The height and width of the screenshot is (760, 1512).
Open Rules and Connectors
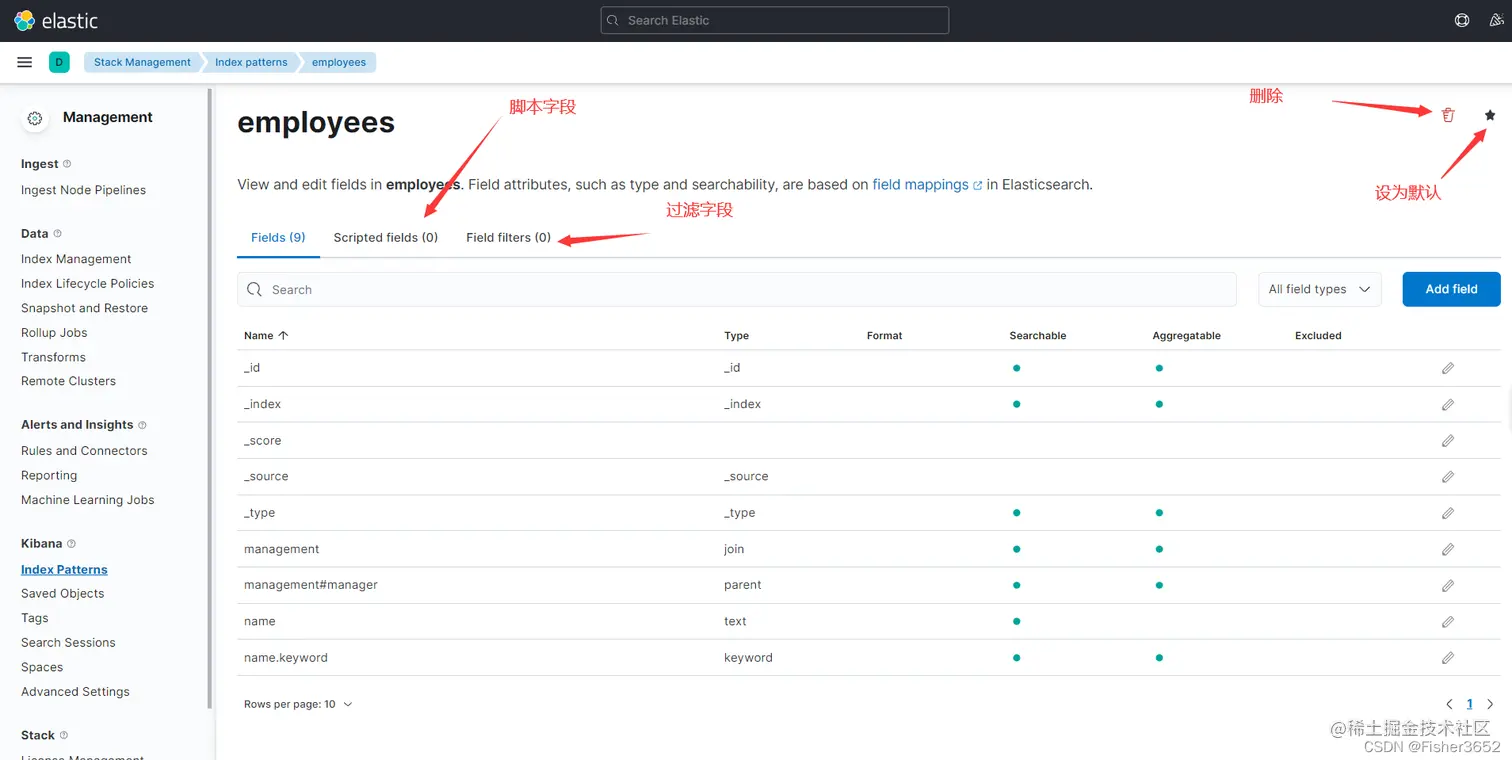(x=84, y=451)
